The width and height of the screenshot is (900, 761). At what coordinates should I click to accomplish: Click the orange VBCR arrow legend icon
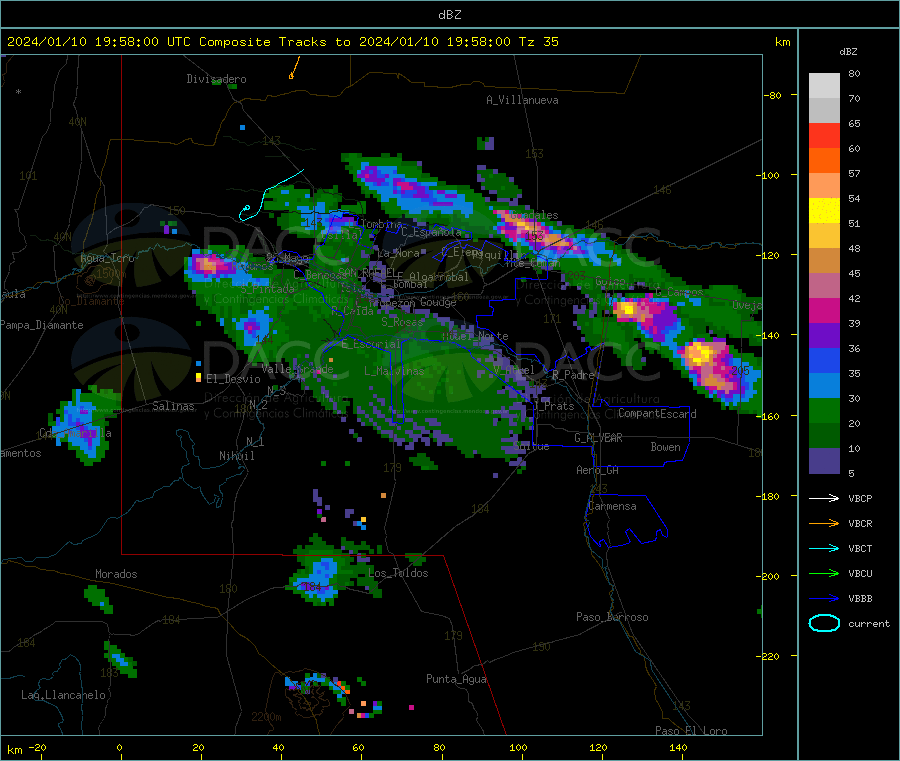(824, 523)
